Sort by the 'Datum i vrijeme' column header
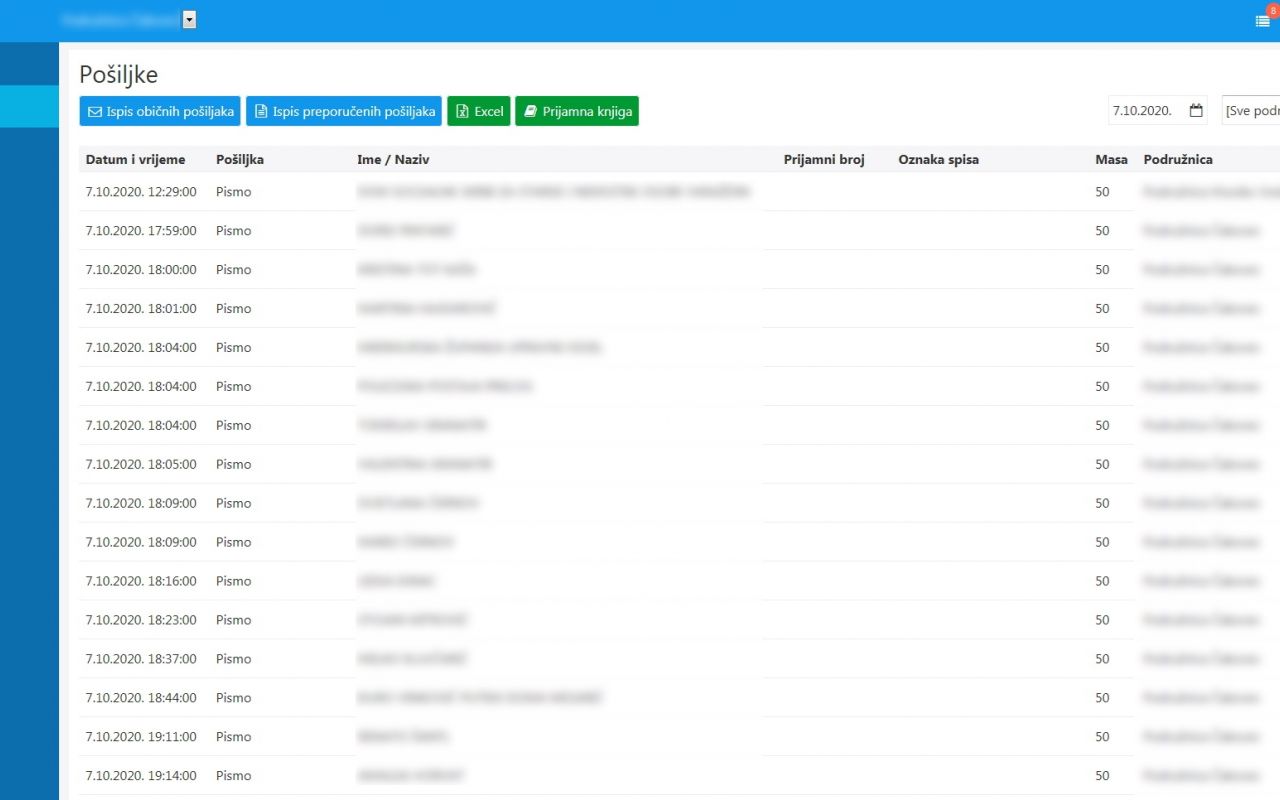The image size is (1280, 800). click(135, 160)
